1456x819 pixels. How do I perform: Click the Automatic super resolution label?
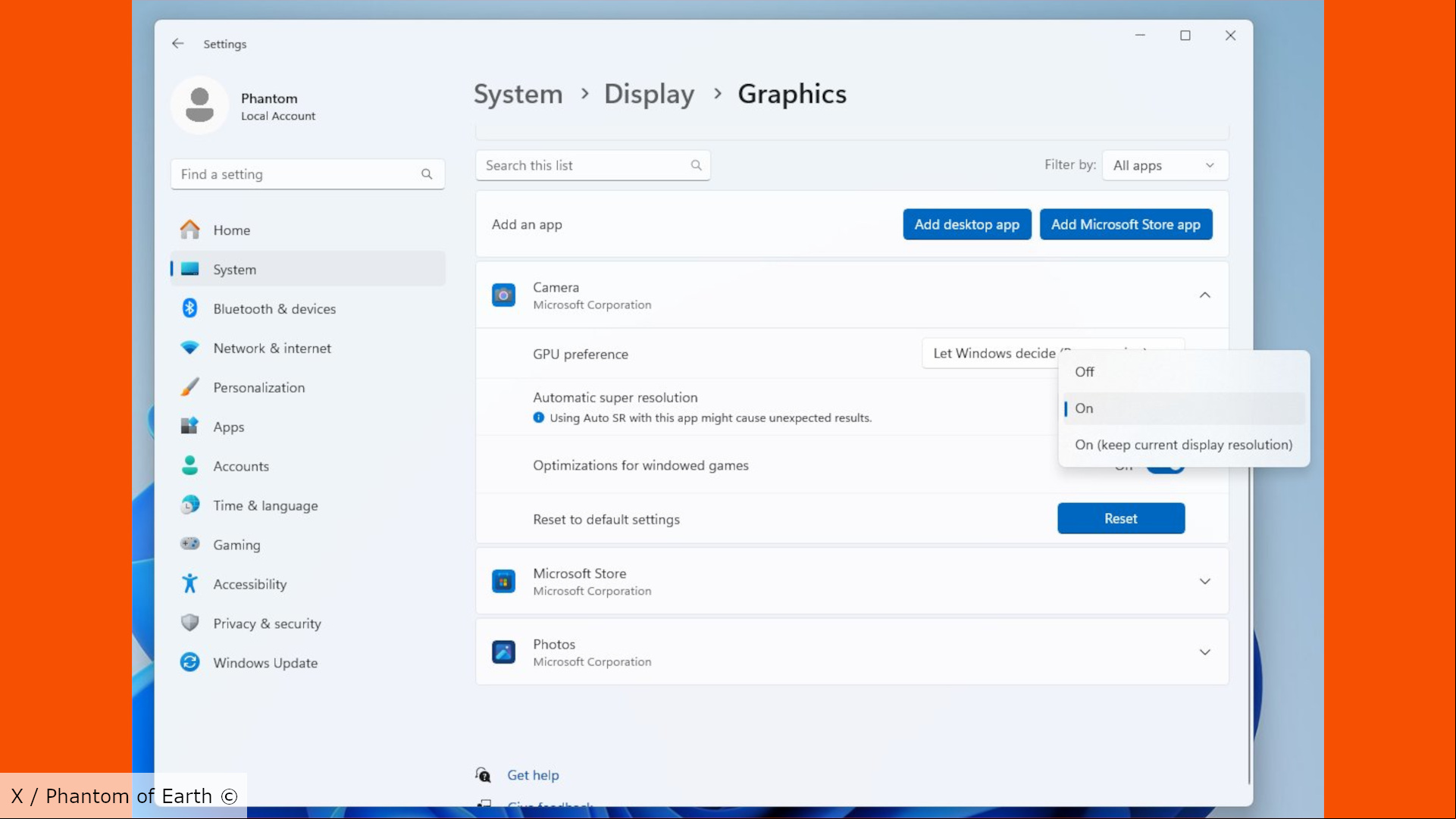click(x=615, y=397)
